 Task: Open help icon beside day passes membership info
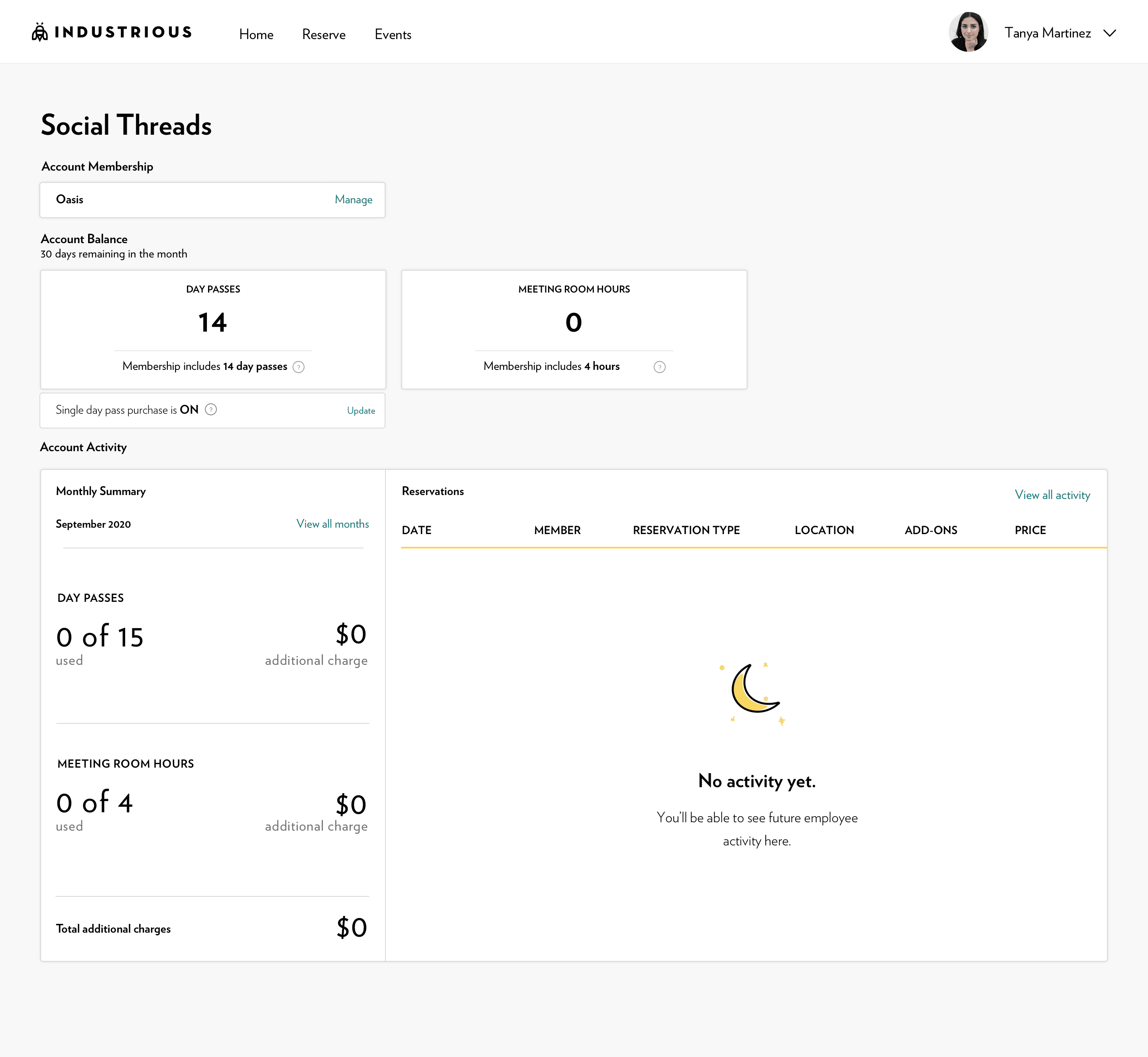(299, 367)
